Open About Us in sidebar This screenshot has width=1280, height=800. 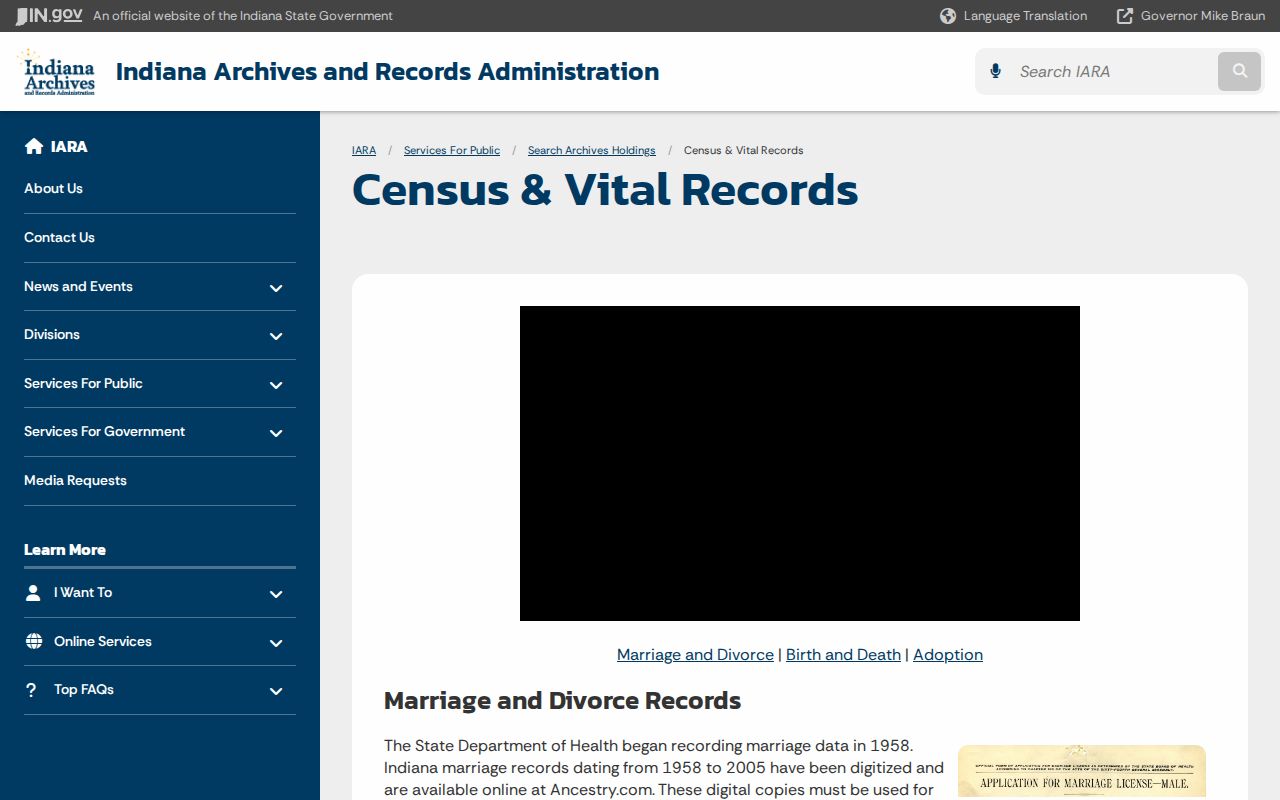pyautogui.click(x=53, y=188)
